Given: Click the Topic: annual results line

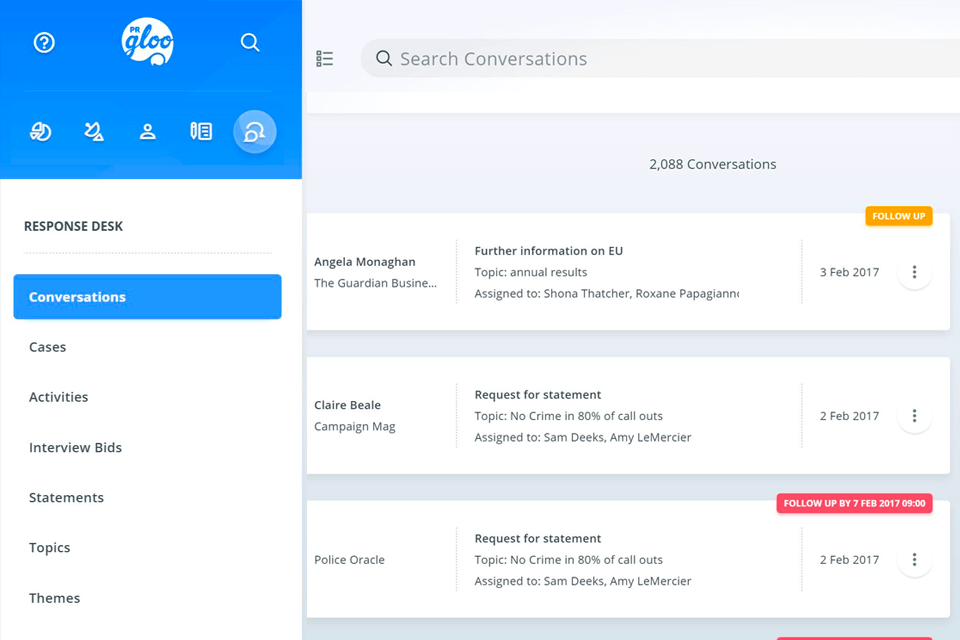Looking at the screenshot, I should (530, 272).
